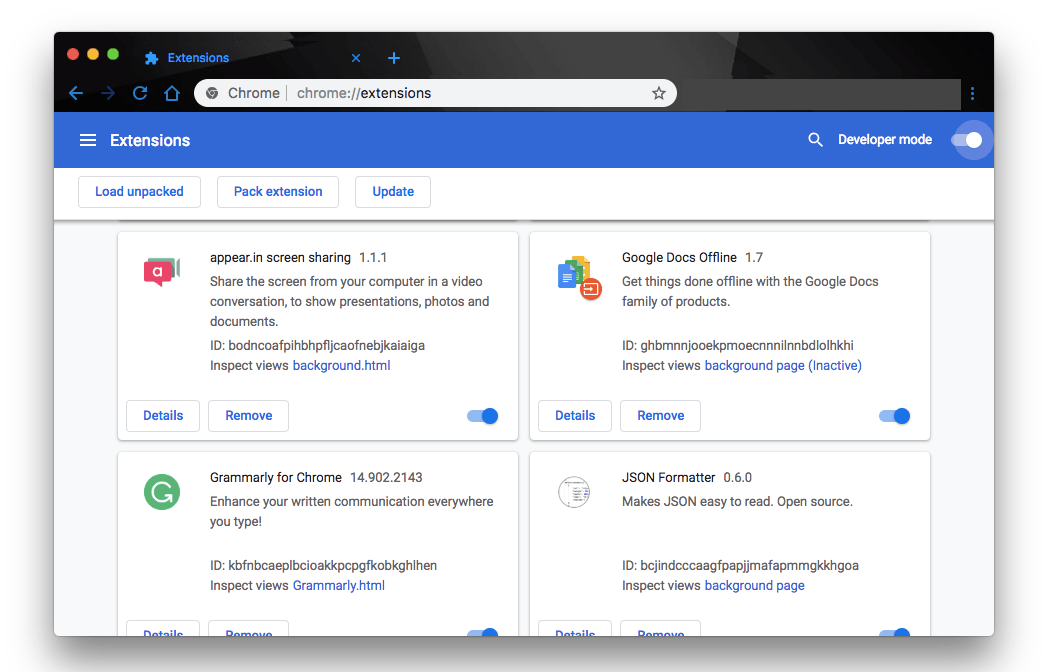Click the appear.in screen sharing title
Screen dimensions: 1051x672
pos(280,257)
